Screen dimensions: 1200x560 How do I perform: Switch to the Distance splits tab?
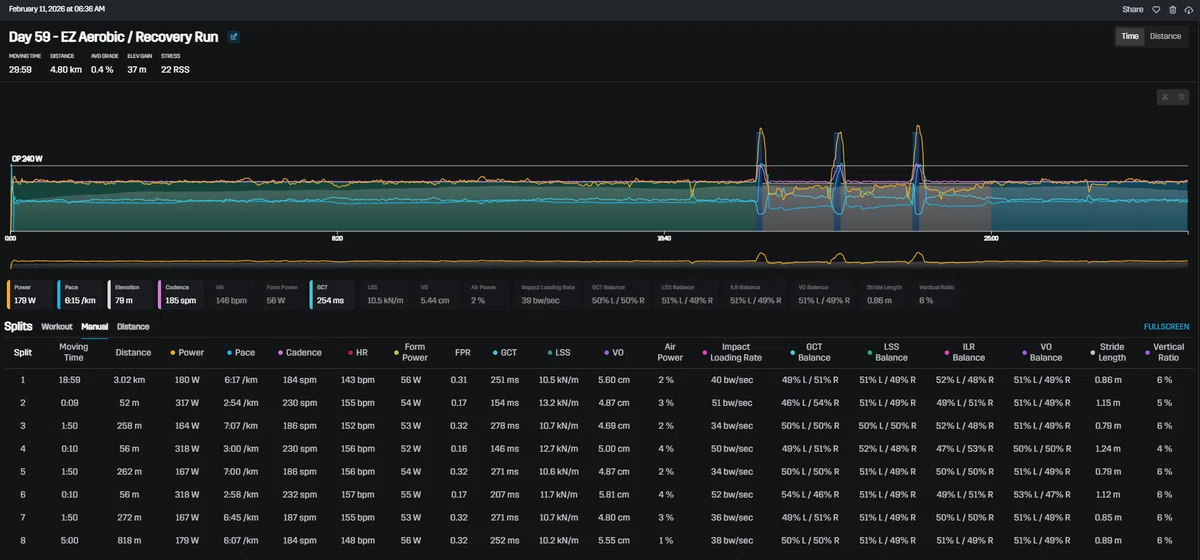(x=133, y=326)
